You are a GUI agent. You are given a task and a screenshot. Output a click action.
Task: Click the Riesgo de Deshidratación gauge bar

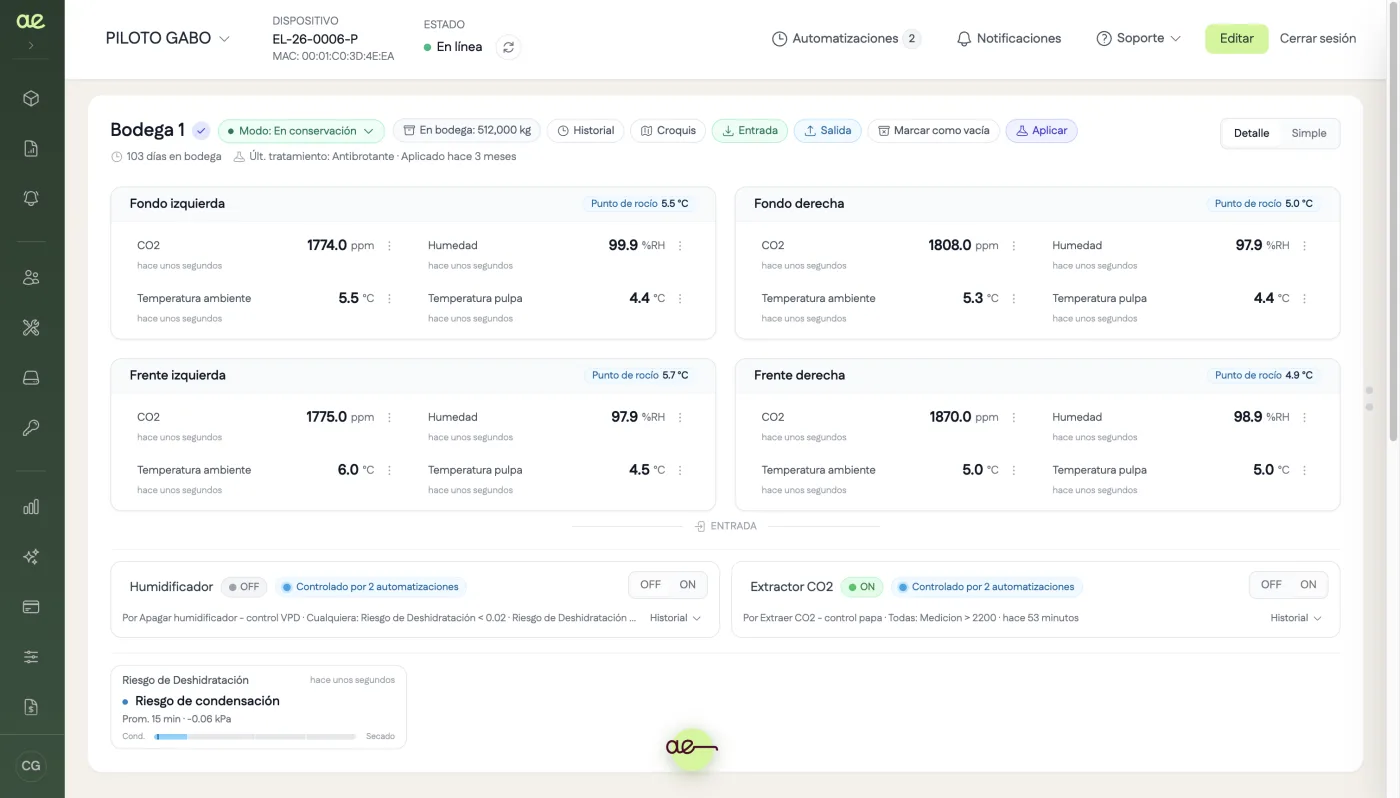(255, 736)
